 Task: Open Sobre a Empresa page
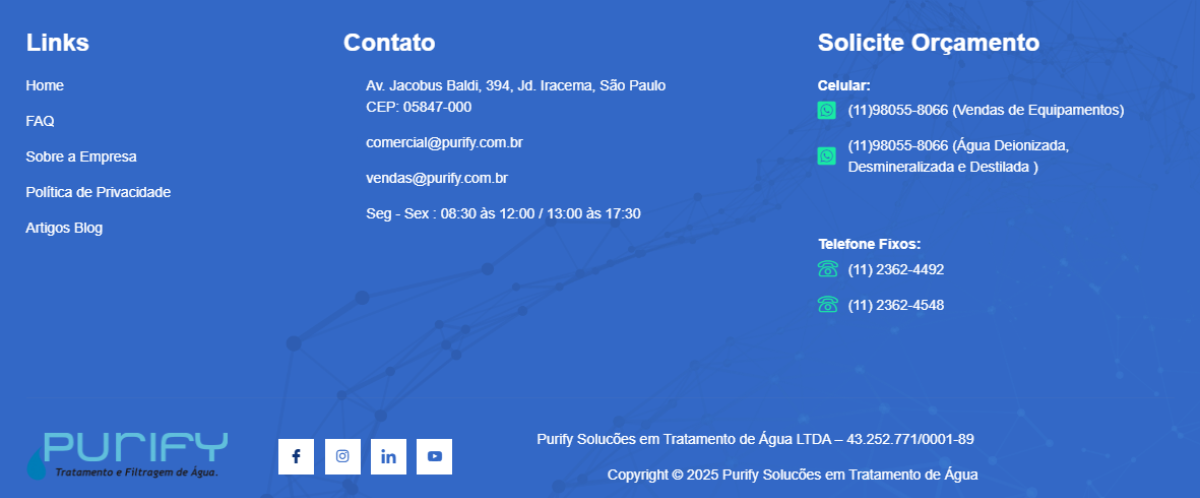click(x=81, y=157)
